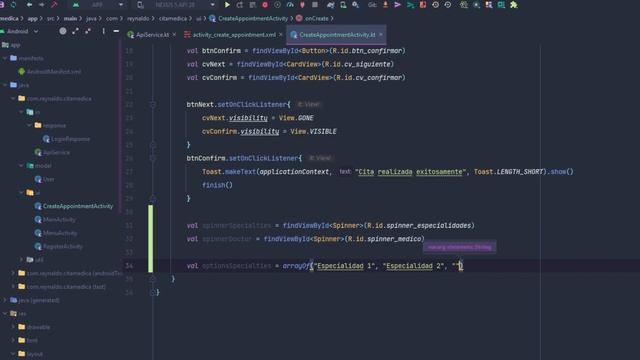Viewport: 640px width, 360px height.
Task: Close the ApiService.kt tab
Action: click(174, 35)
